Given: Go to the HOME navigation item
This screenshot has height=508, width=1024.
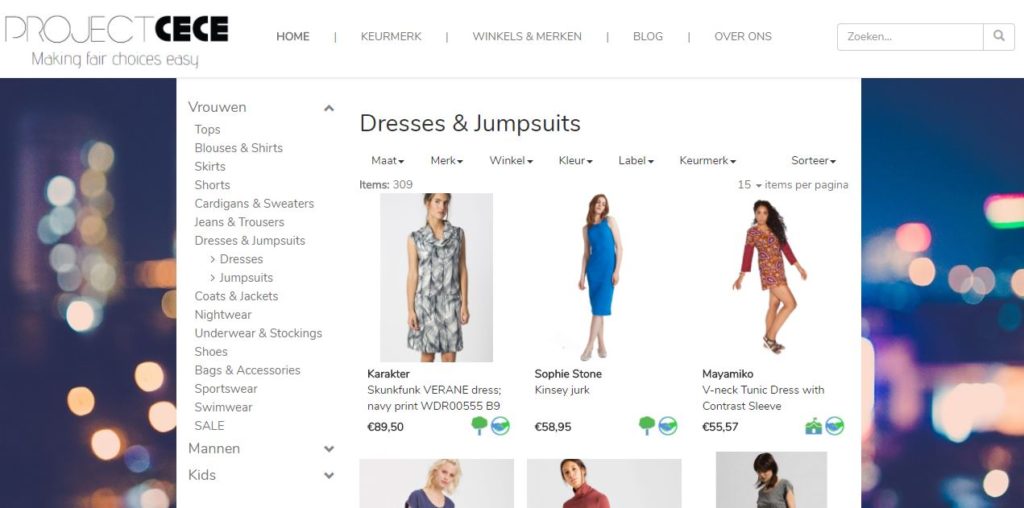Looking at the screenshot, I should pyautogui.click(x=293, y=37).
